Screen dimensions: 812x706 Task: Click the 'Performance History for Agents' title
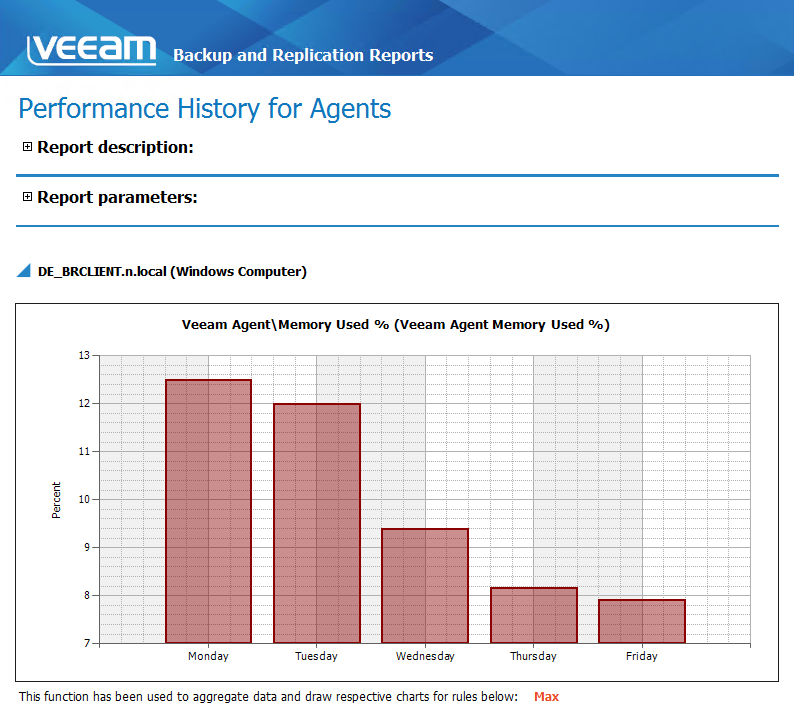(x=205, y=109)
